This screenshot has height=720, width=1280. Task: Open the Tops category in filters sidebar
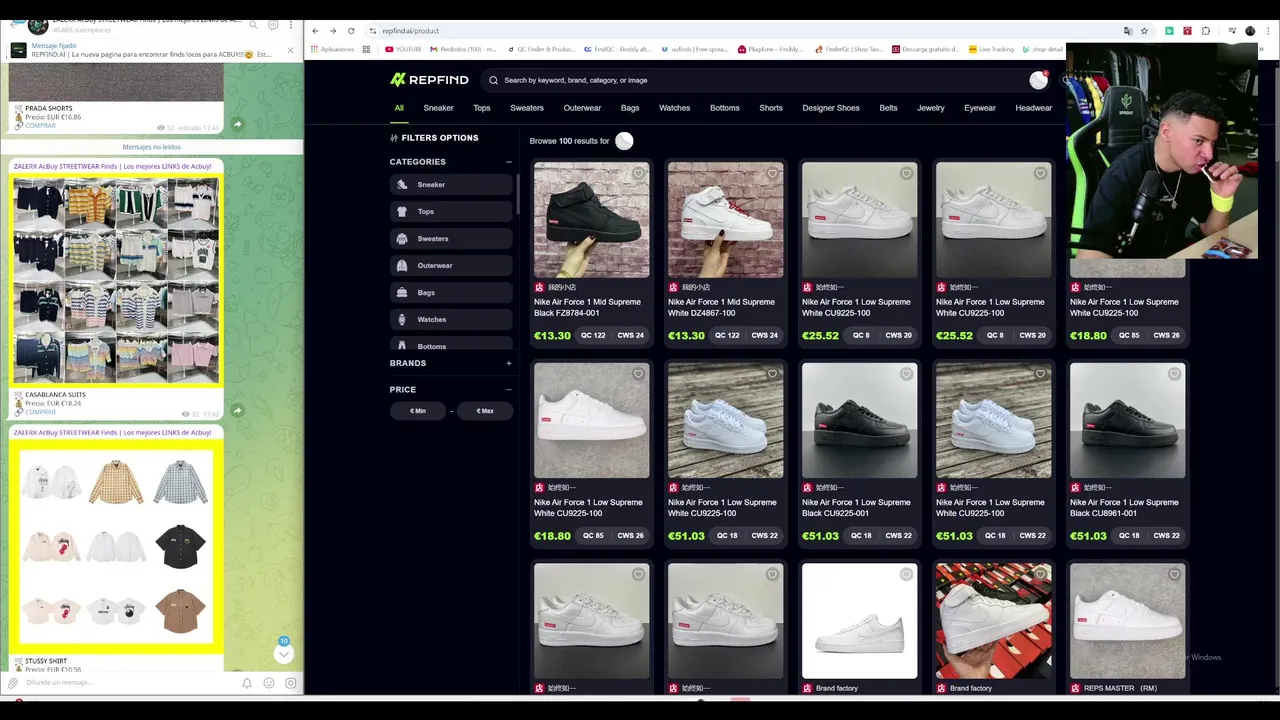pos(451,211)
